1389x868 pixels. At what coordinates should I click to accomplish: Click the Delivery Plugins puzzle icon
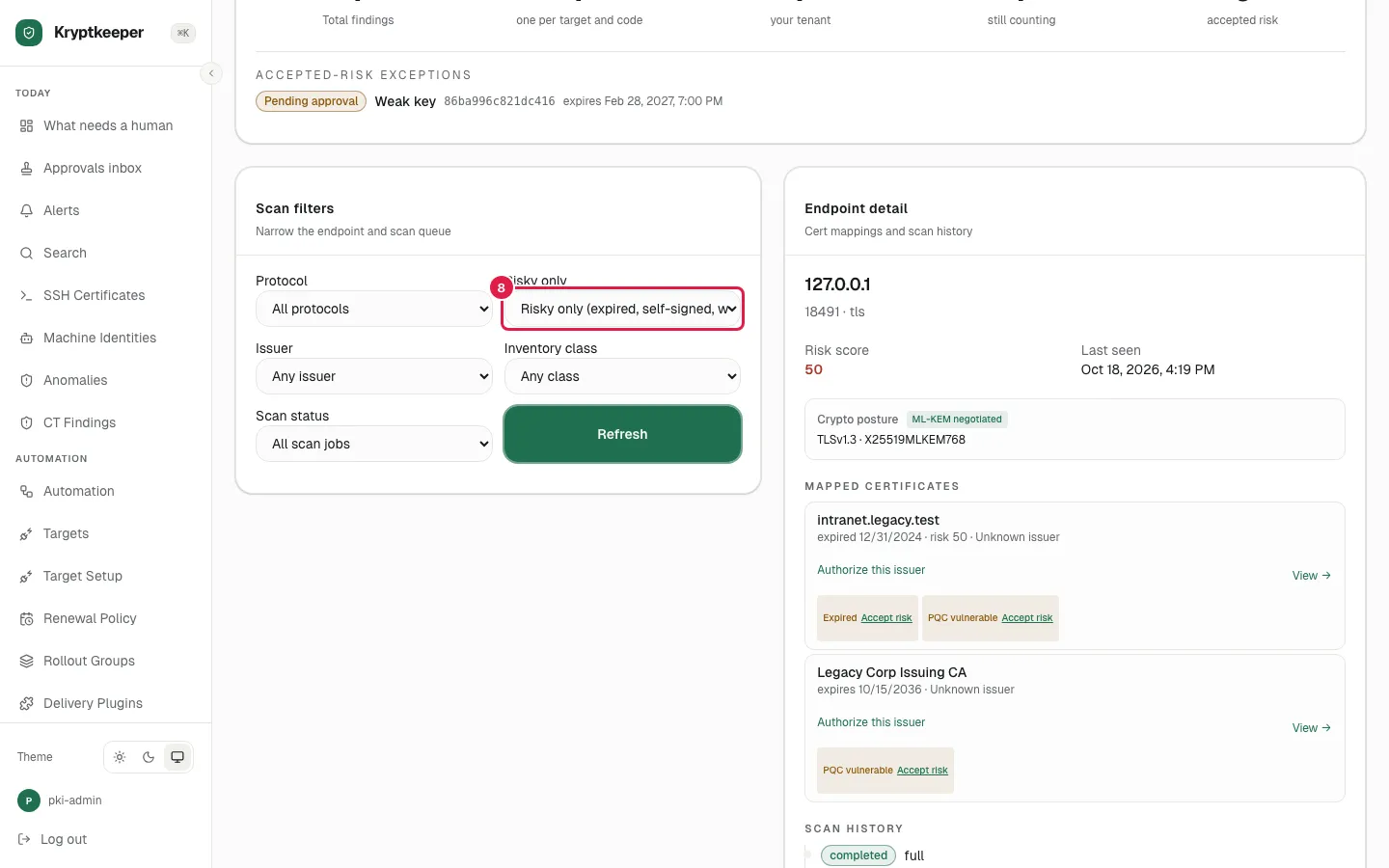pos(26,703)
